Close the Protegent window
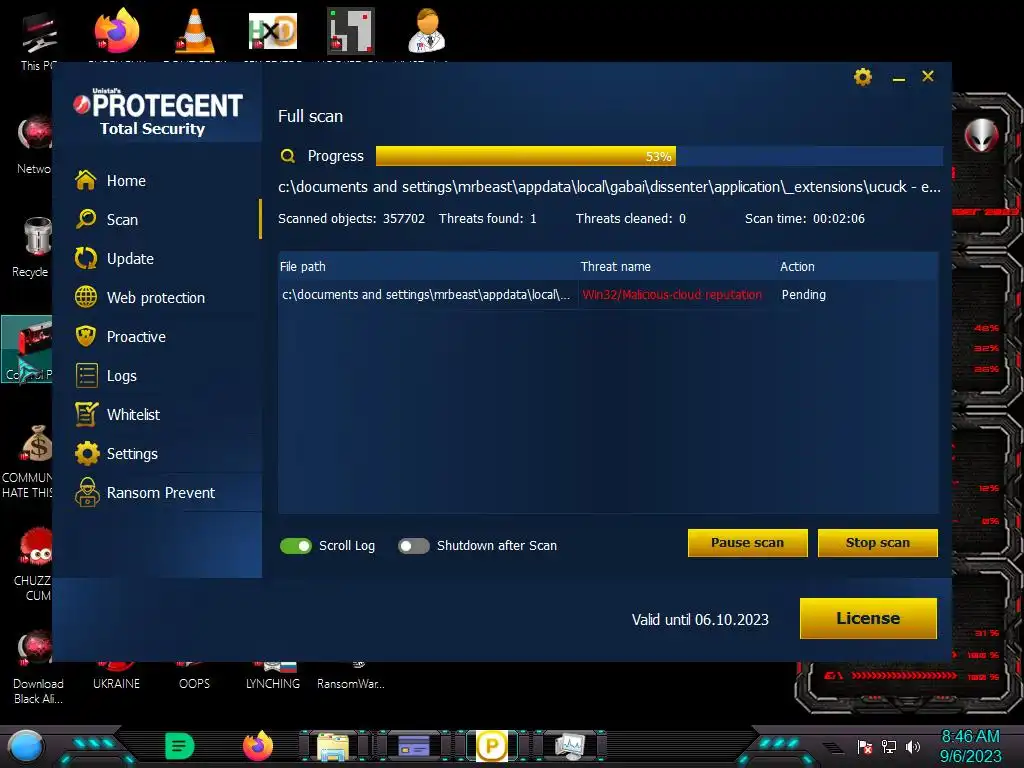Screen dimensions: 1024x768 pyautogui.click(x=927, y=76)
